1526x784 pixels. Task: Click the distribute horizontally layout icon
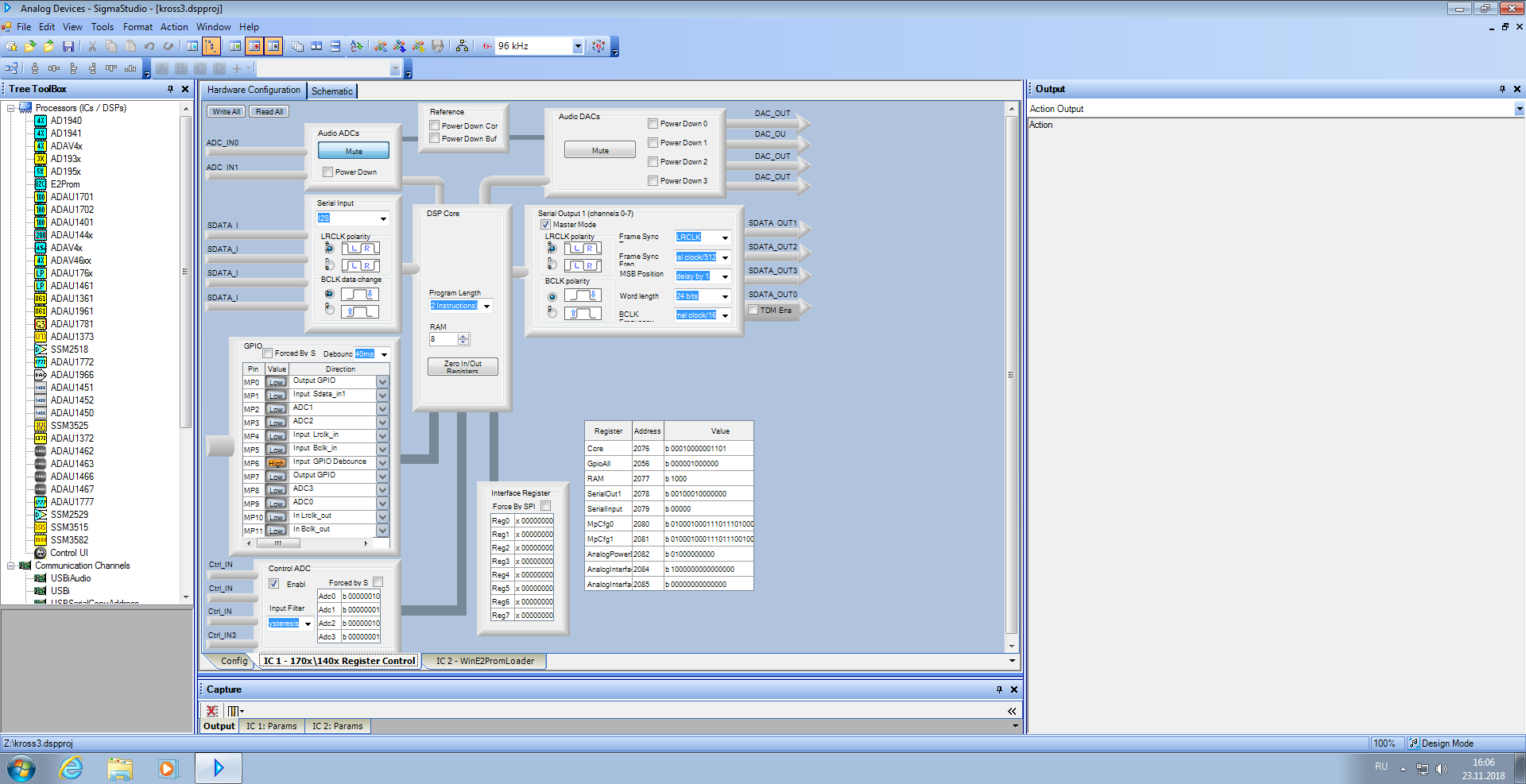pyautogui.click(x=54, y=68)
